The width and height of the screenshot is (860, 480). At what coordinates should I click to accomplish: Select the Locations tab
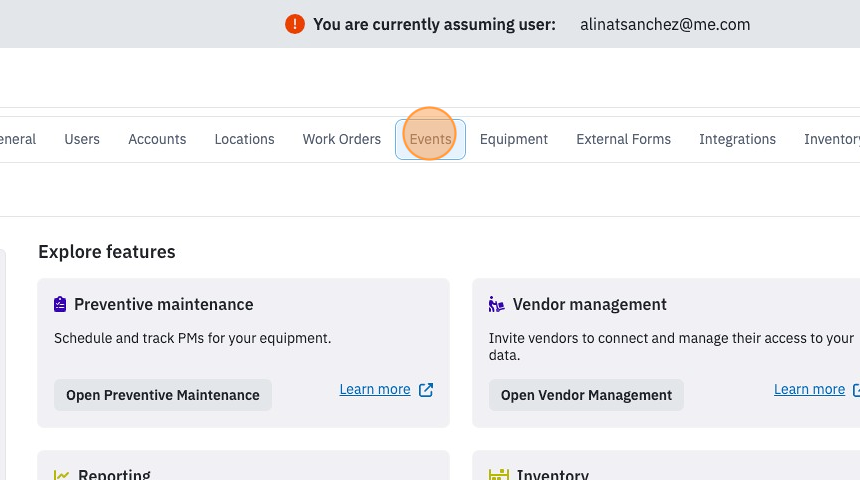[245, 139]
